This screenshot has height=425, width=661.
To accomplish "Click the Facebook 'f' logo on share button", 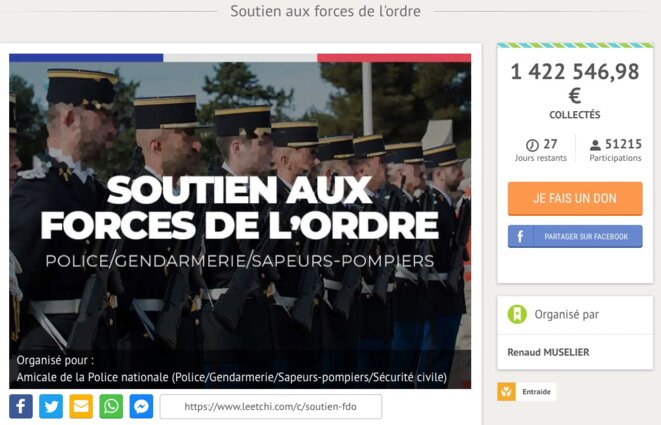I will (x=520, y=237).
